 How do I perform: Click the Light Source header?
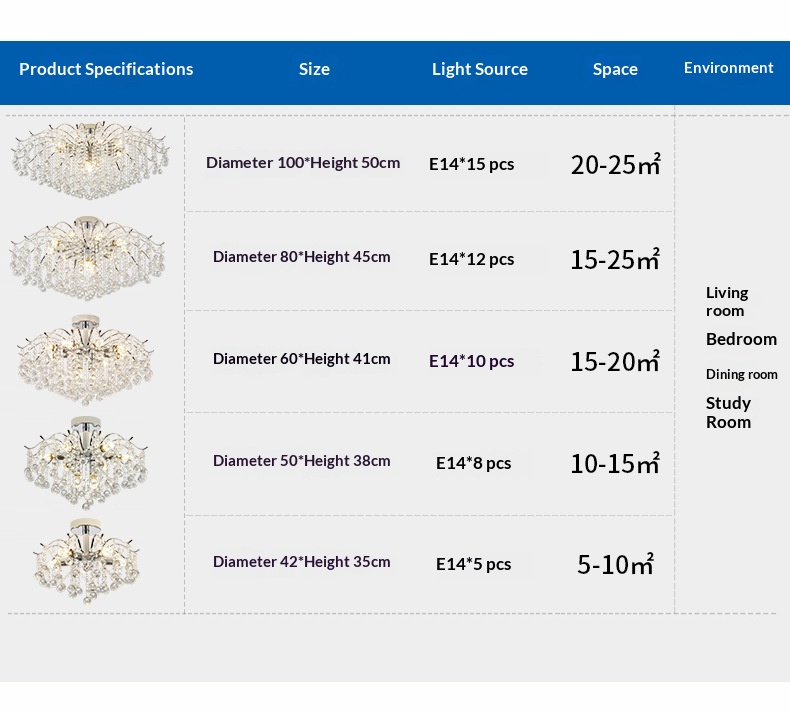click(480, 69)
